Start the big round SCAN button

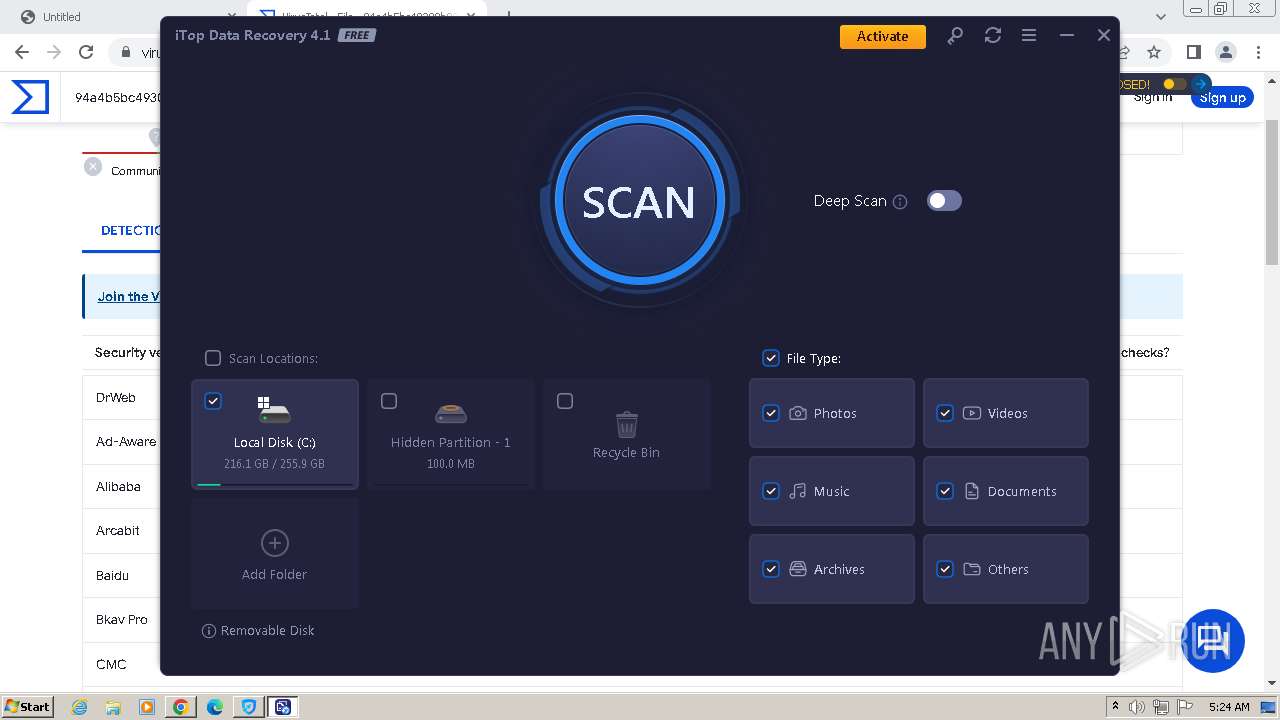coord(639,201)
